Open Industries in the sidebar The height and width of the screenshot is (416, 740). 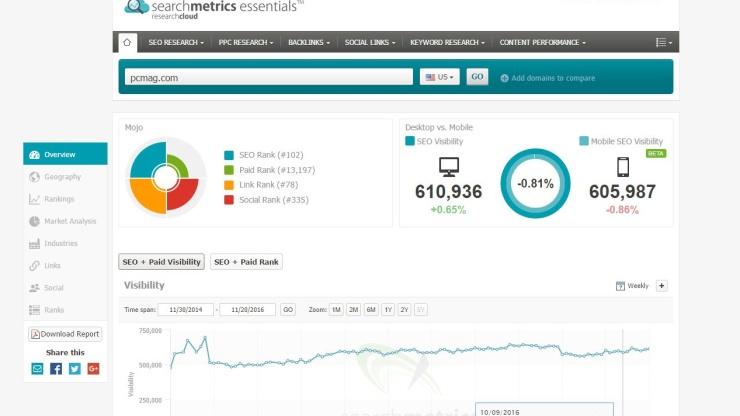point(65,243)
